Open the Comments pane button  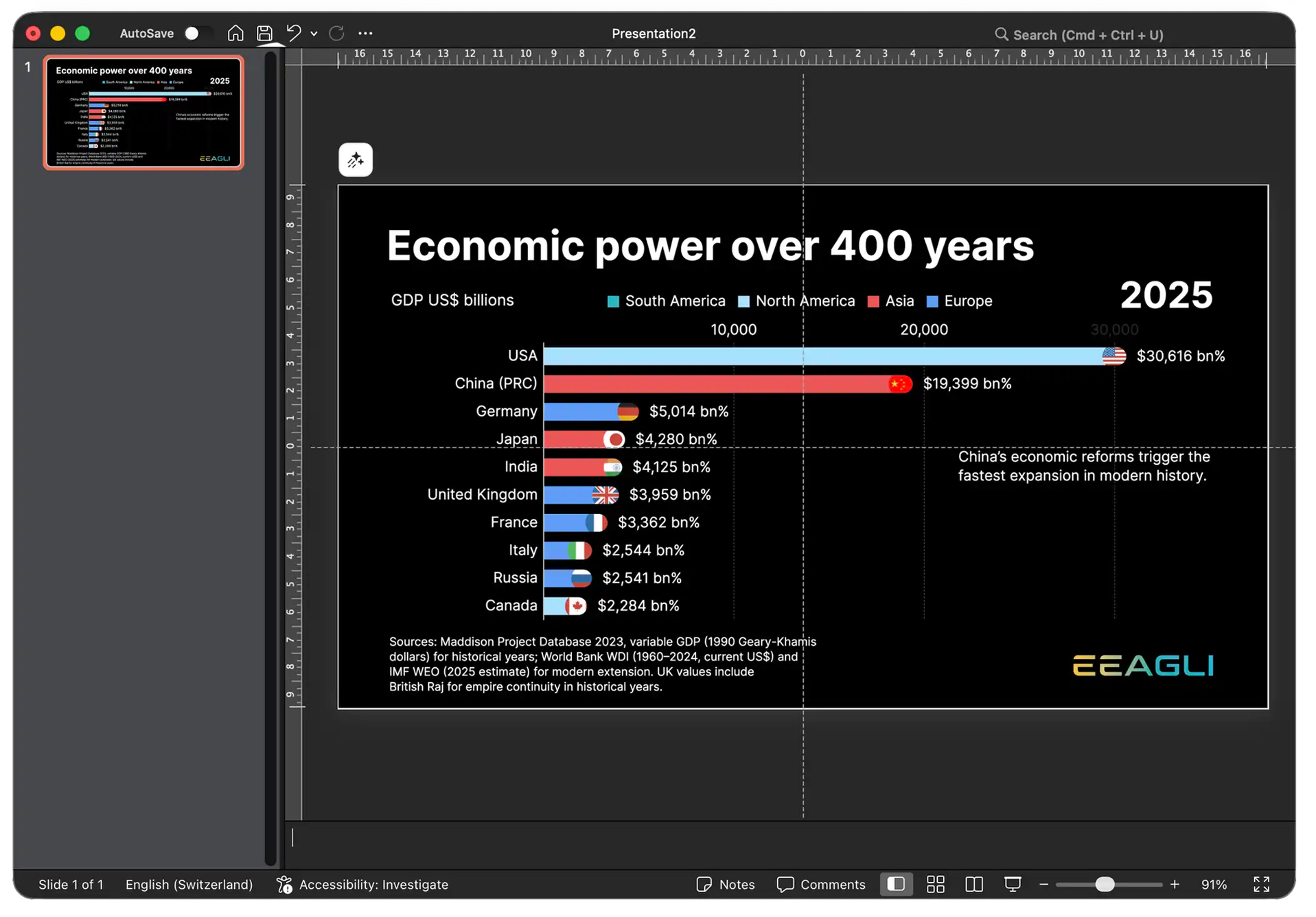pyautogui.click(x=821, y=885)
